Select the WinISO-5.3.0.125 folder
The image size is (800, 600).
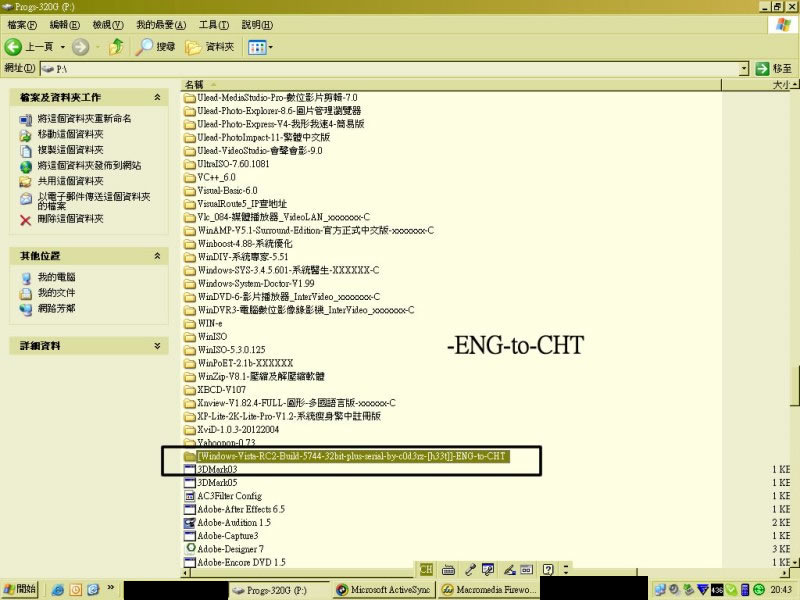click(x=232, y=350)
